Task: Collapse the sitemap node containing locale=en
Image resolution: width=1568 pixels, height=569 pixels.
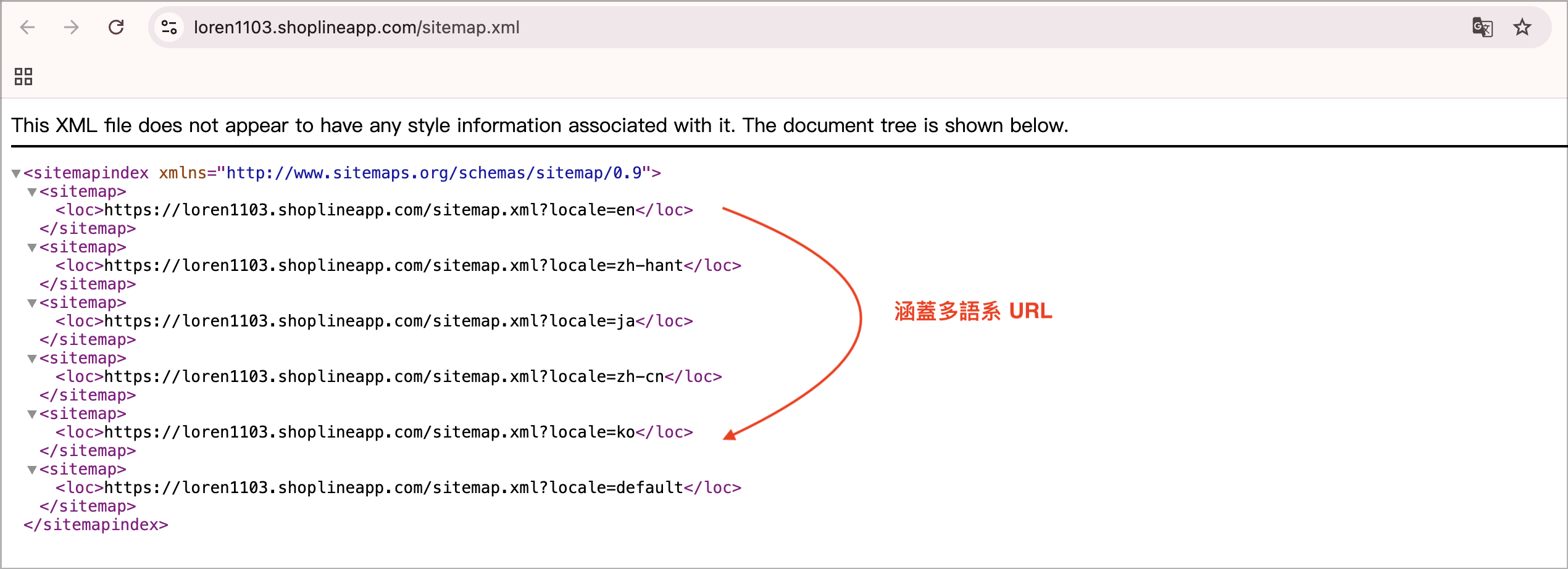Action: [32, 193]
